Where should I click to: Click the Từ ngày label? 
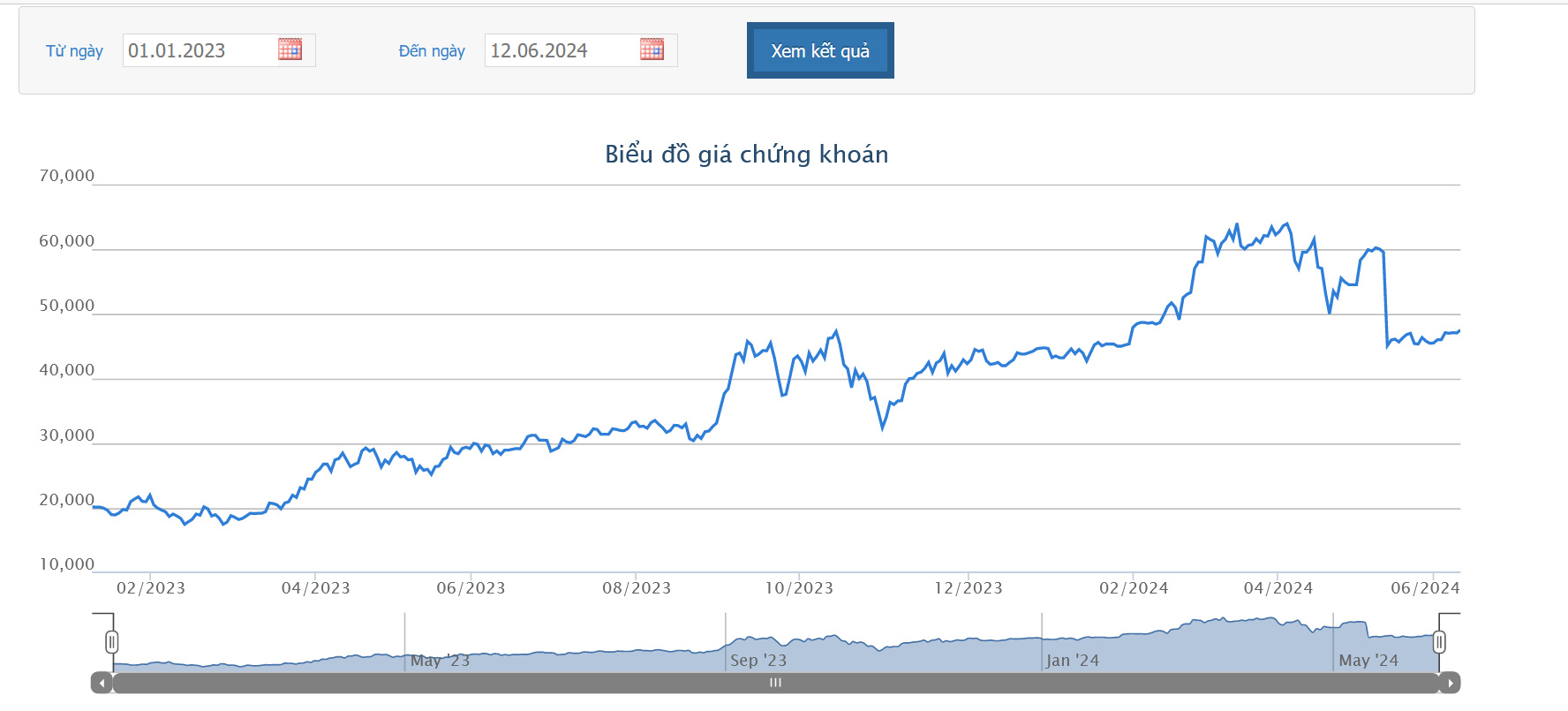(74, 51)
